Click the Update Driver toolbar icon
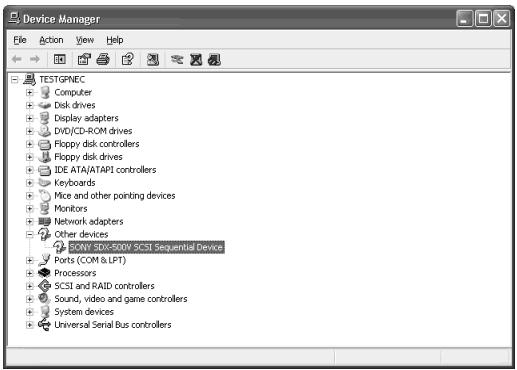This screenshot has height=370, width=517. click(177, 59)
